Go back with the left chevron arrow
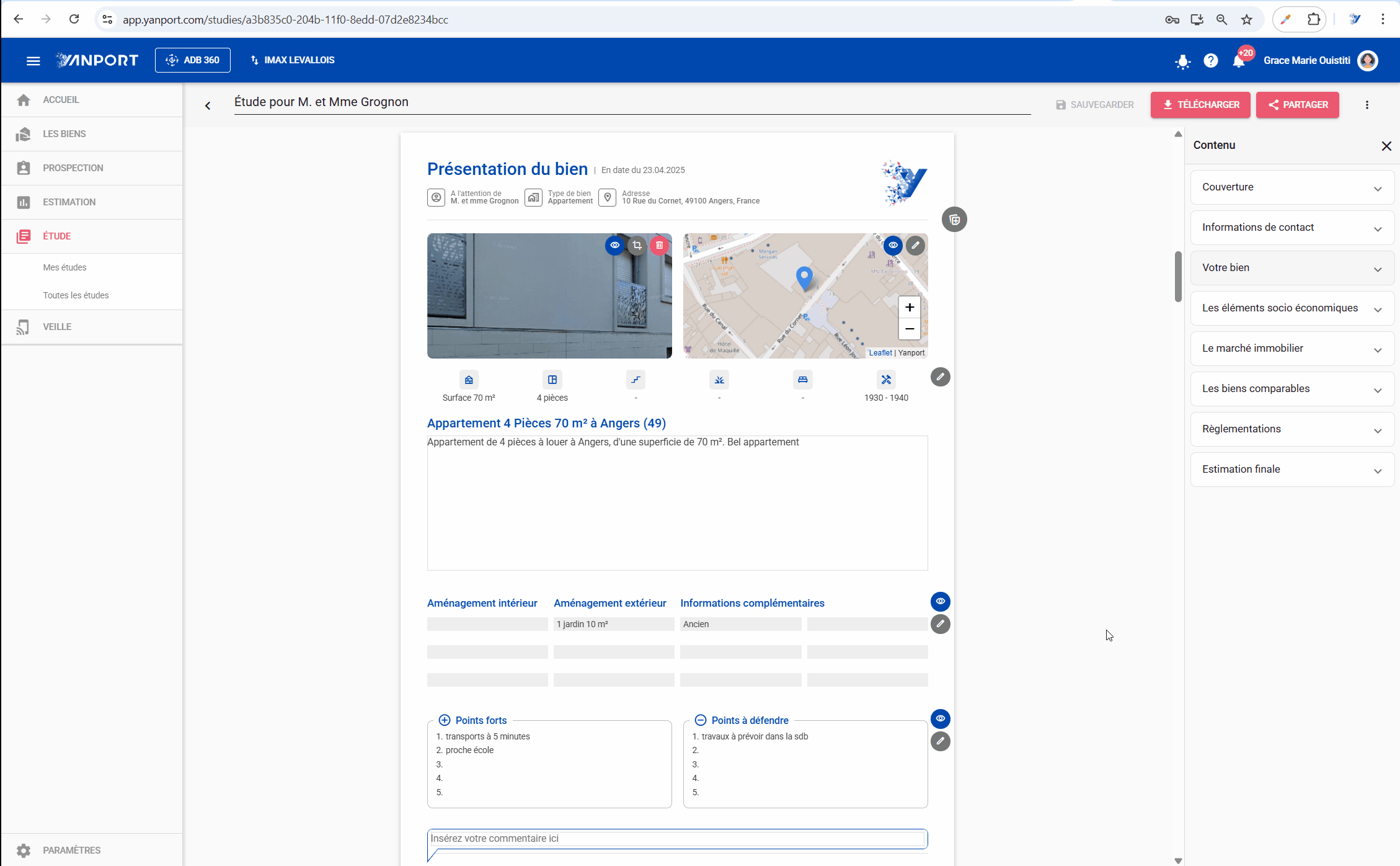The height and width of the screenshot is (866, 1400). click(x=208, y=105)
